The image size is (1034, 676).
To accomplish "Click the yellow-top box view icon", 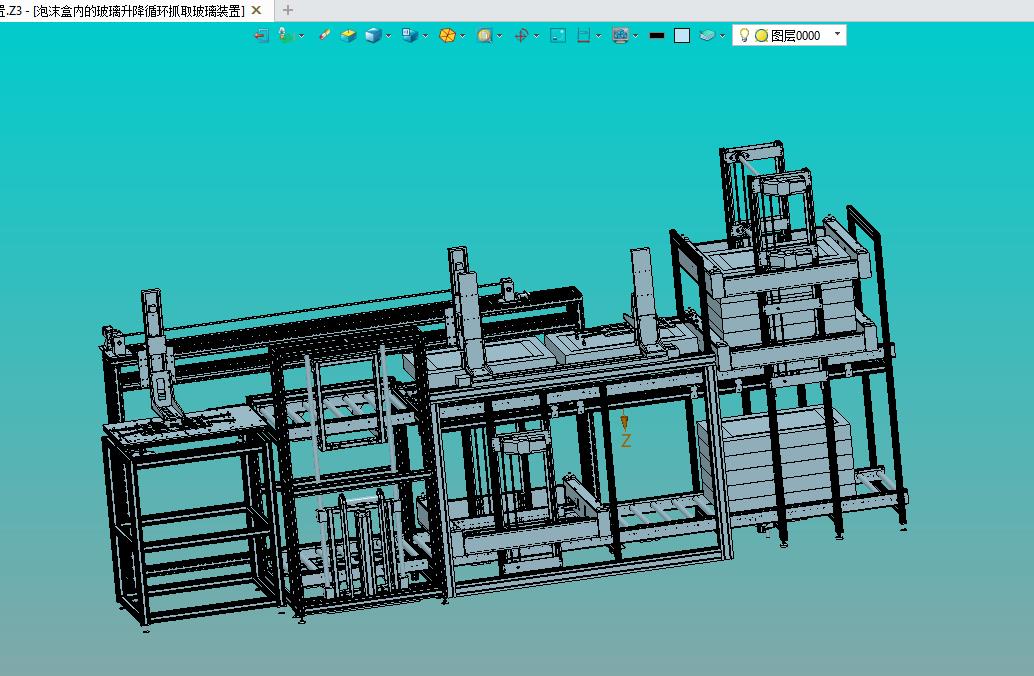I will [x=349, y=36].
